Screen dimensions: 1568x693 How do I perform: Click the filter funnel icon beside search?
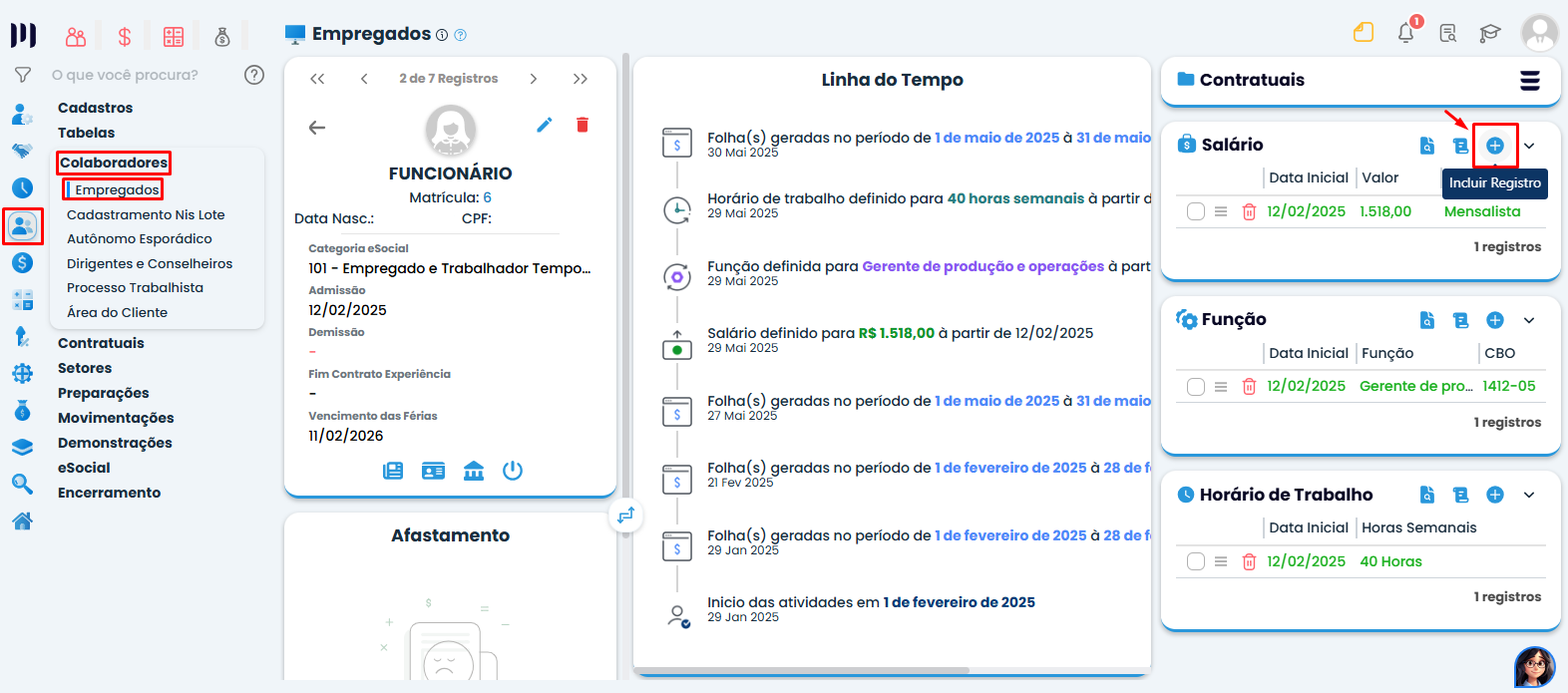[23, 75]
